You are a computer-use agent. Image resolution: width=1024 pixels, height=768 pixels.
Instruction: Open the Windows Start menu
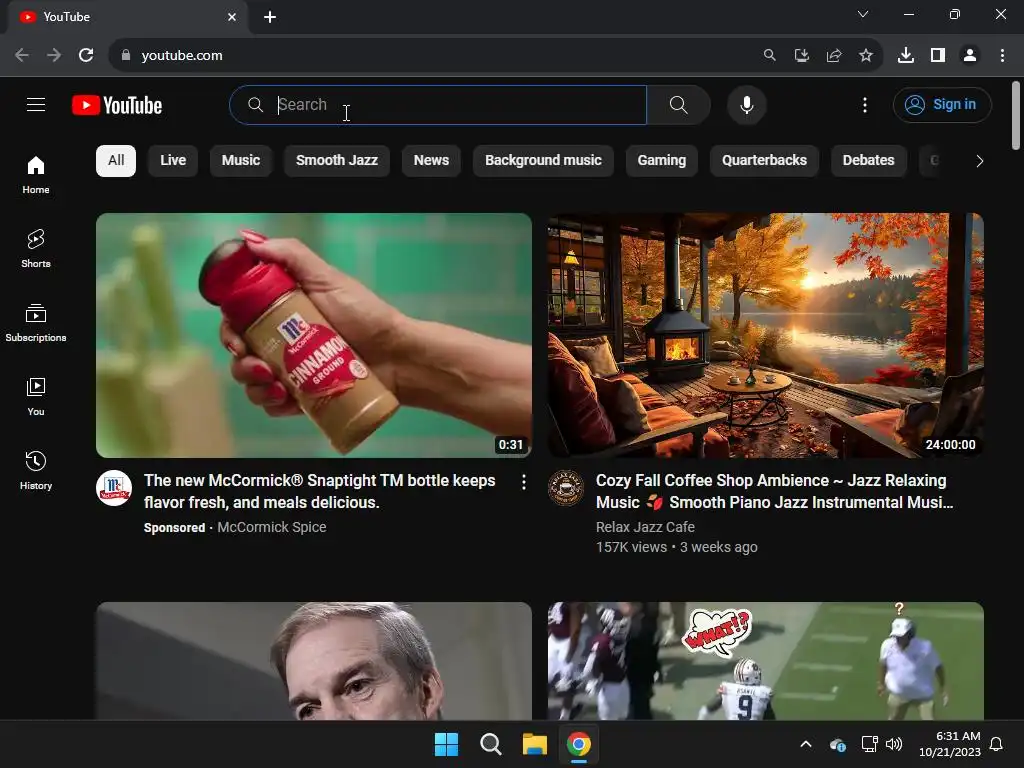(447, 744)
